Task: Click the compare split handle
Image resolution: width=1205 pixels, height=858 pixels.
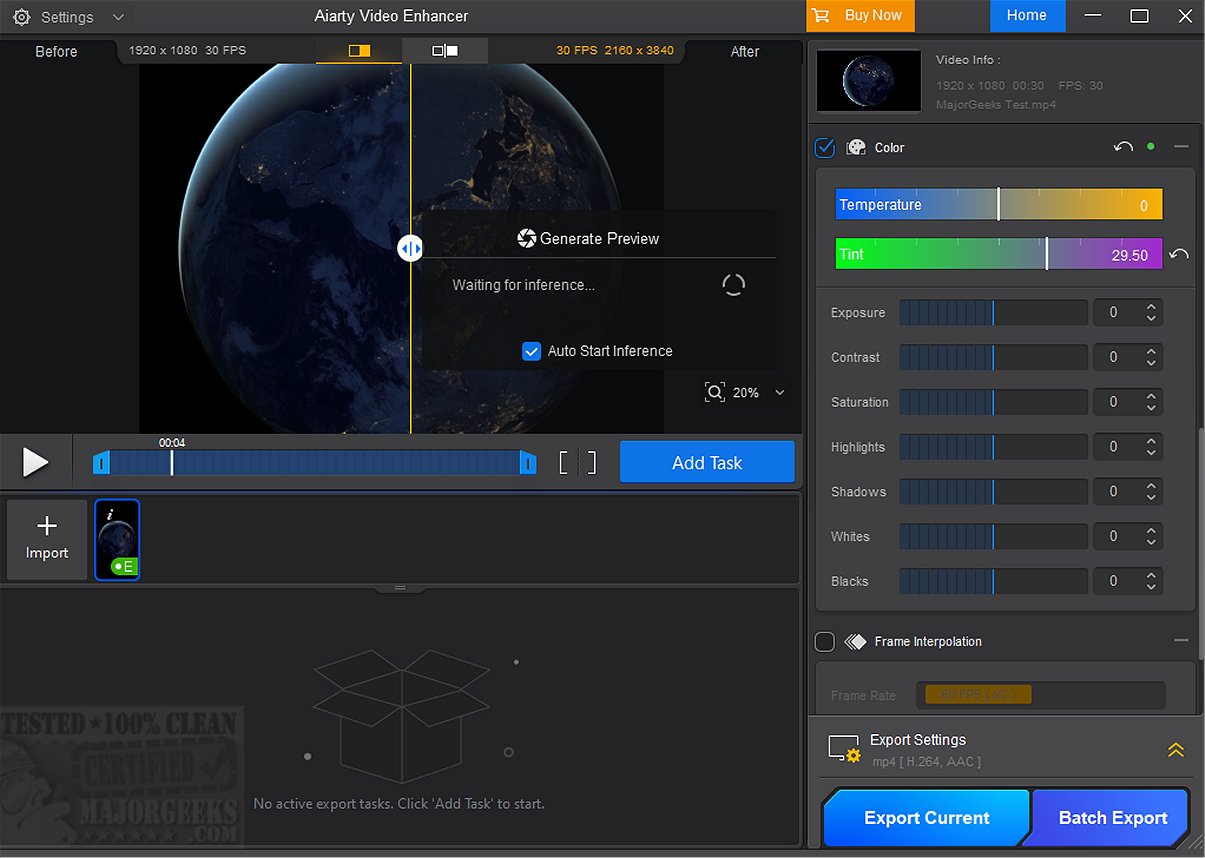Action: coord(410,248)
